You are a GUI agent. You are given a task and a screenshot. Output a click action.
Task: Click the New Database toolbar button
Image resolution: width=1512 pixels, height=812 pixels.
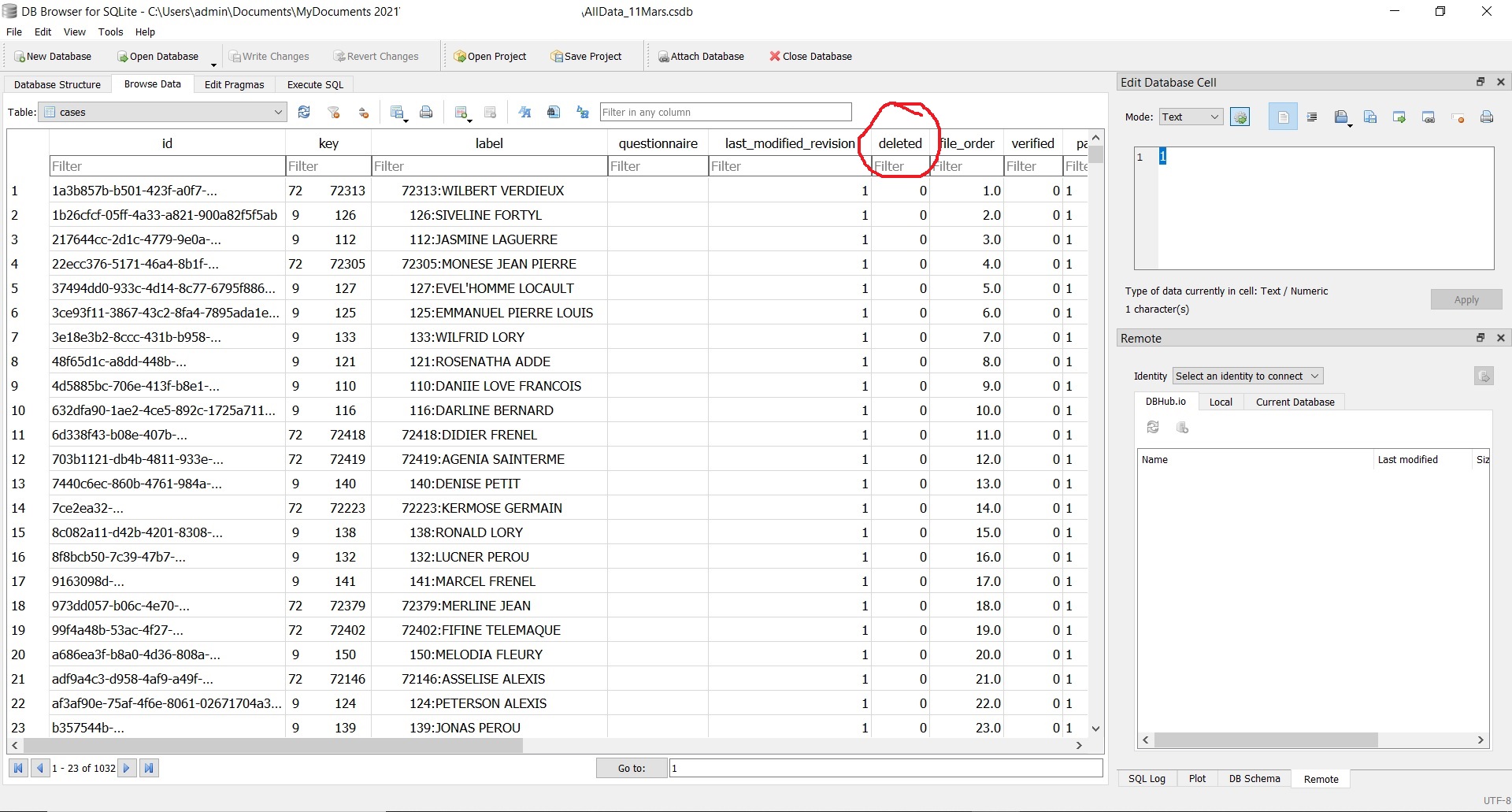coord(52,57)
